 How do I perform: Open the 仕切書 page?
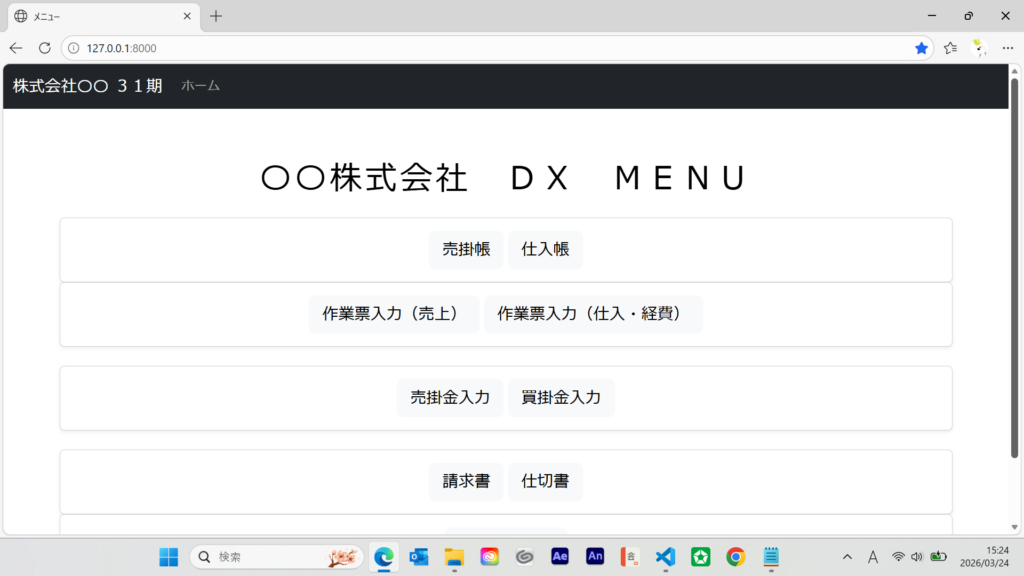(545, 482)
